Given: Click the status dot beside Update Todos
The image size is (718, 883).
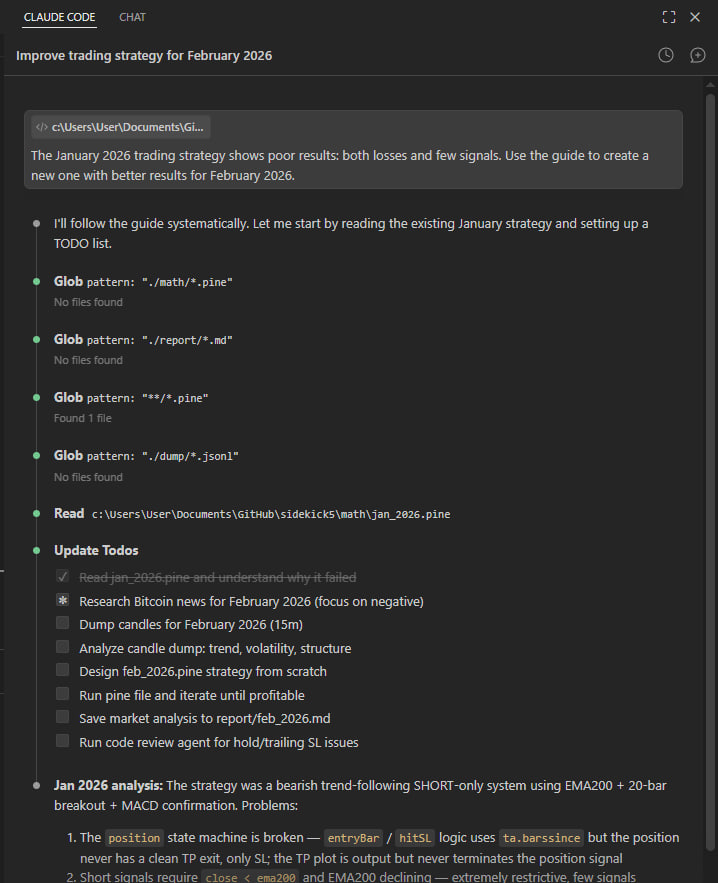Looking at the screenshot, I should click(x=37, y=551).
